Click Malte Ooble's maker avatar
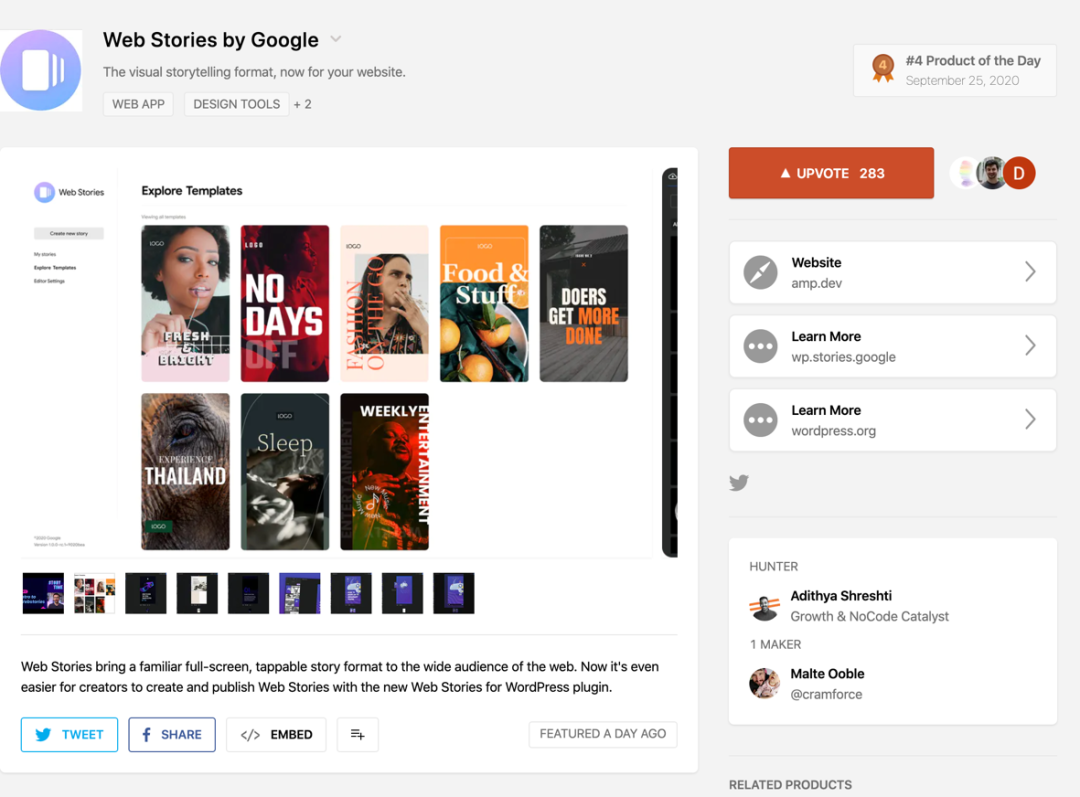Image resolution: width=1080 pixels, height=797 pixels. point(765,683)
